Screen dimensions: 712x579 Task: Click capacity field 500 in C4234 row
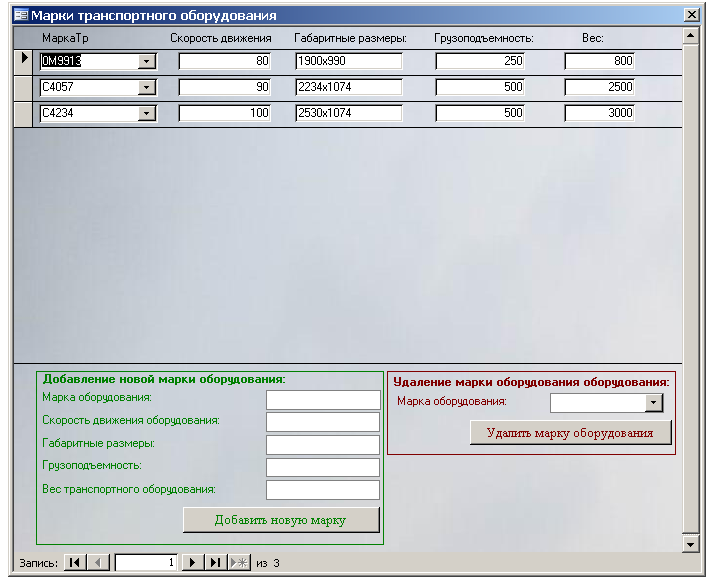coord(480,114)
